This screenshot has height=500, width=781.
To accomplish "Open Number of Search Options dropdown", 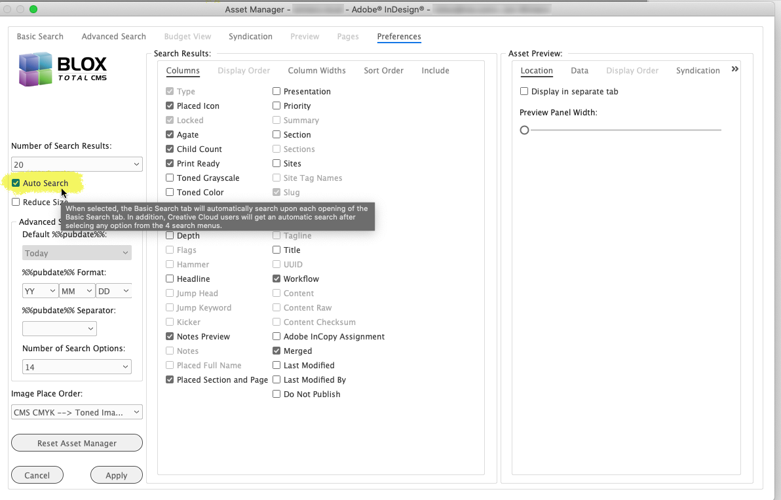I will [77, 368].
